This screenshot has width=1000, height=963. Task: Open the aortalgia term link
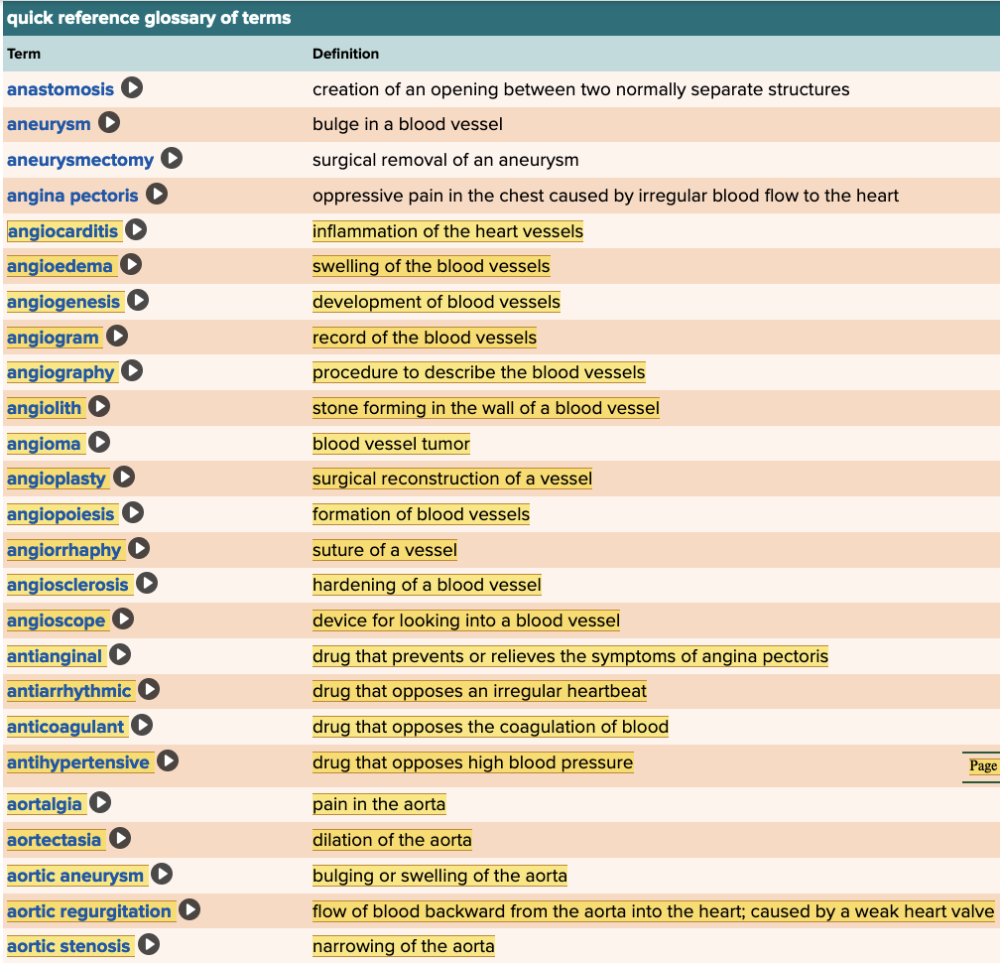[x=45, y=804]
